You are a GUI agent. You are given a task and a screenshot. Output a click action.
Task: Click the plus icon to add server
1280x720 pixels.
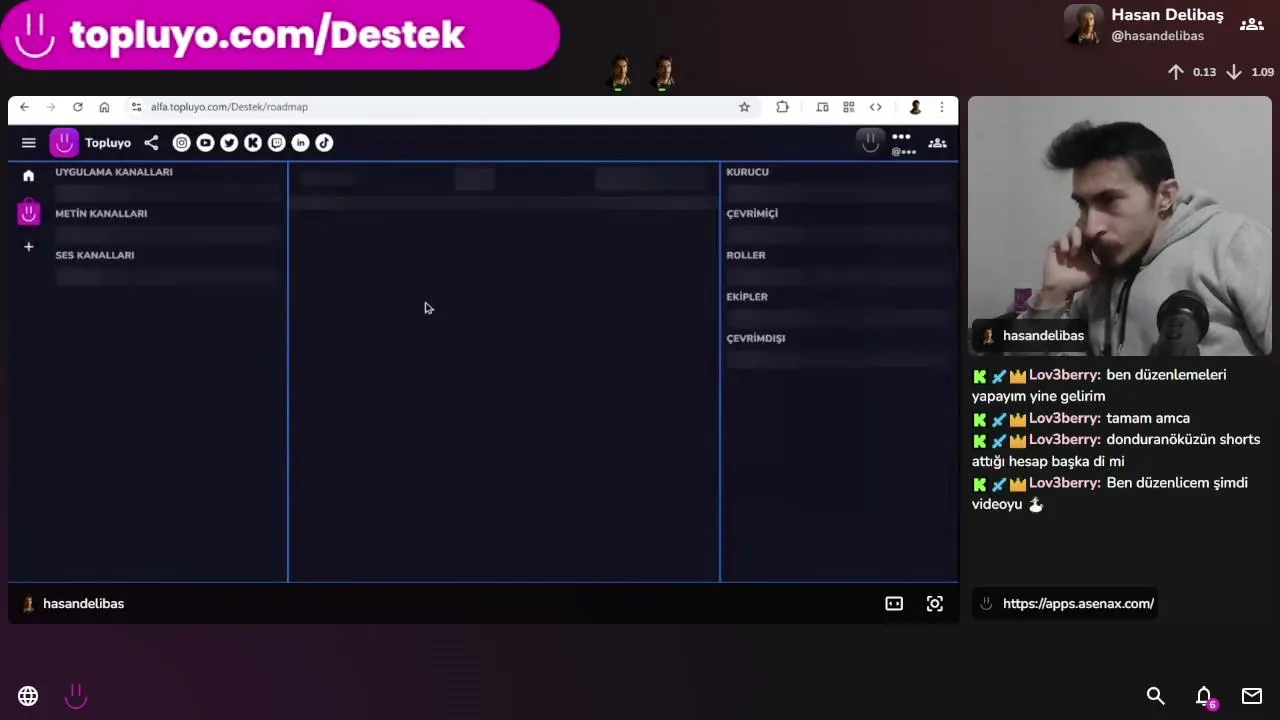coord(28,247)
